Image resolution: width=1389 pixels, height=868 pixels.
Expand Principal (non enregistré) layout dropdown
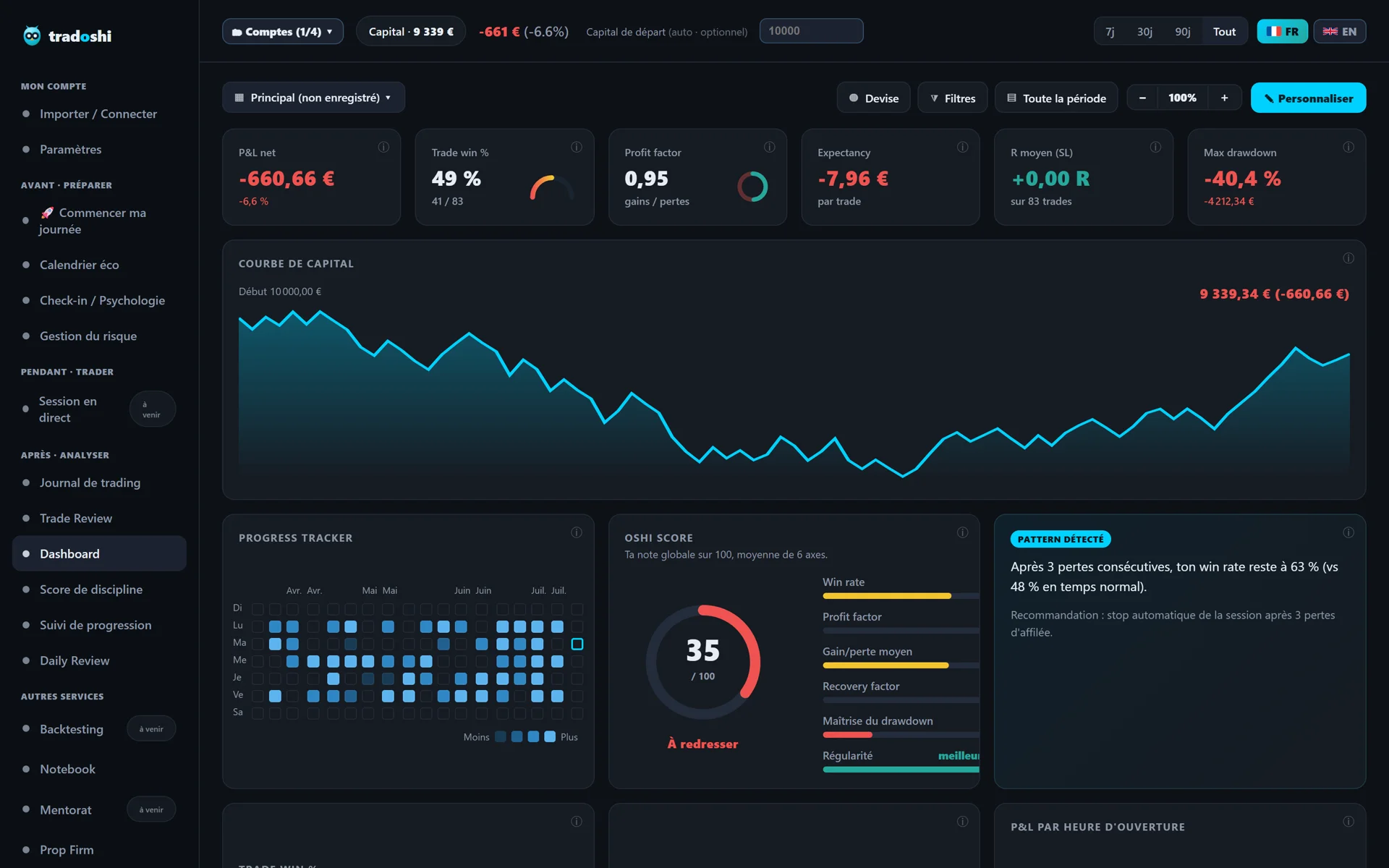pos(313,98)
